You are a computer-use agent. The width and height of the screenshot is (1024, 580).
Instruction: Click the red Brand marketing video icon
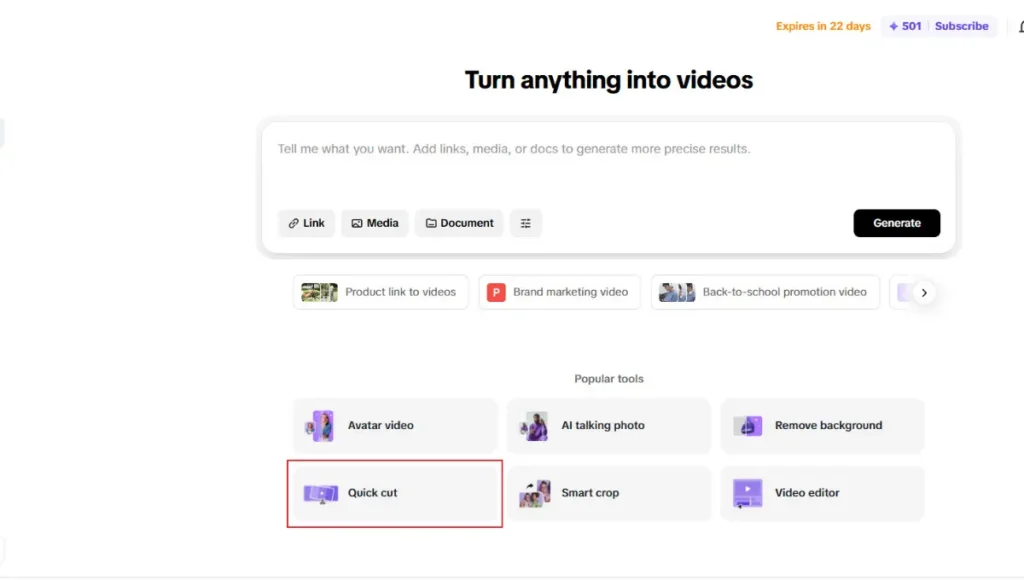point(496,292)
